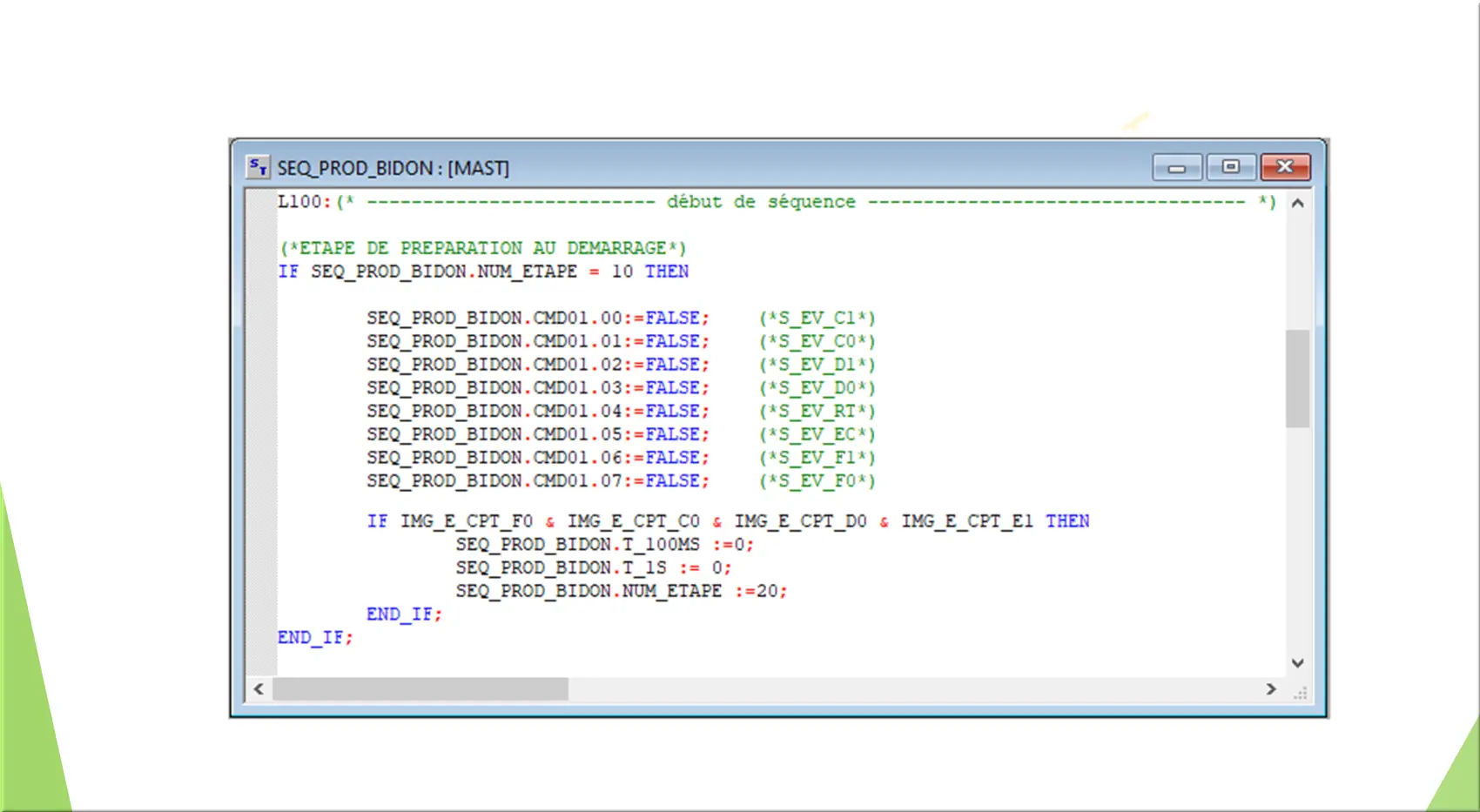Click the SEQ_PROD_BIDON.T_1S := 0 line
This screenshot has height=812, width=1480.
tap(594, 567)
